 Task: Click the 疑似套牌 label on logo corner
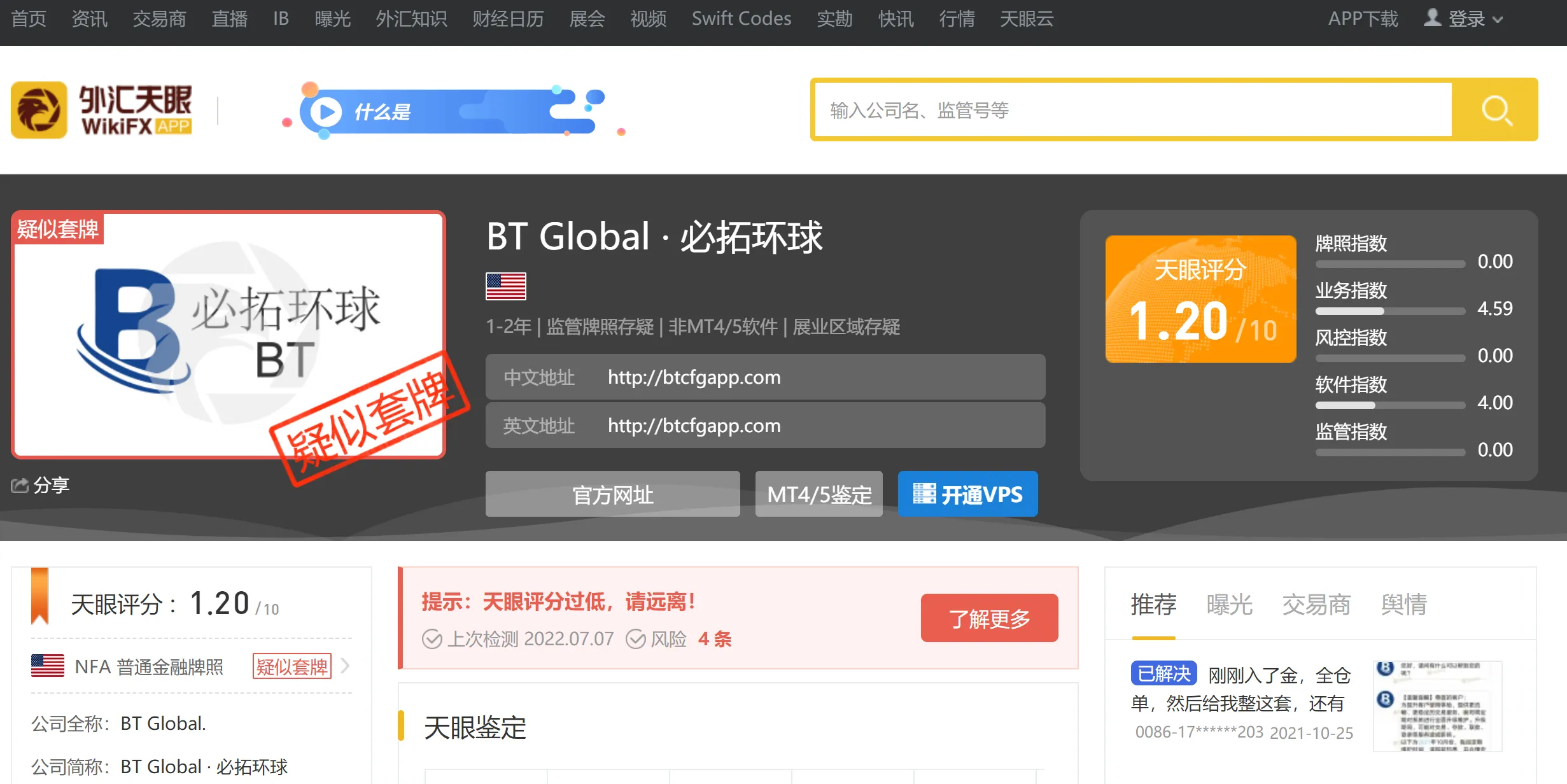[58, 228]
